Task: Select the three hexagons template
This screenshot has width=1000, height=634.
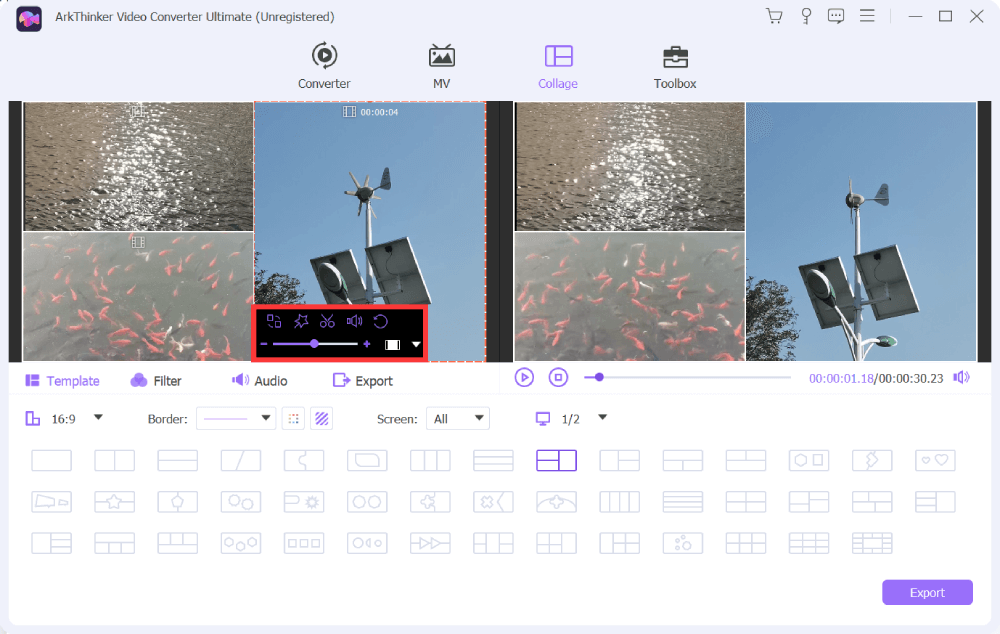Action: [241, 543]
